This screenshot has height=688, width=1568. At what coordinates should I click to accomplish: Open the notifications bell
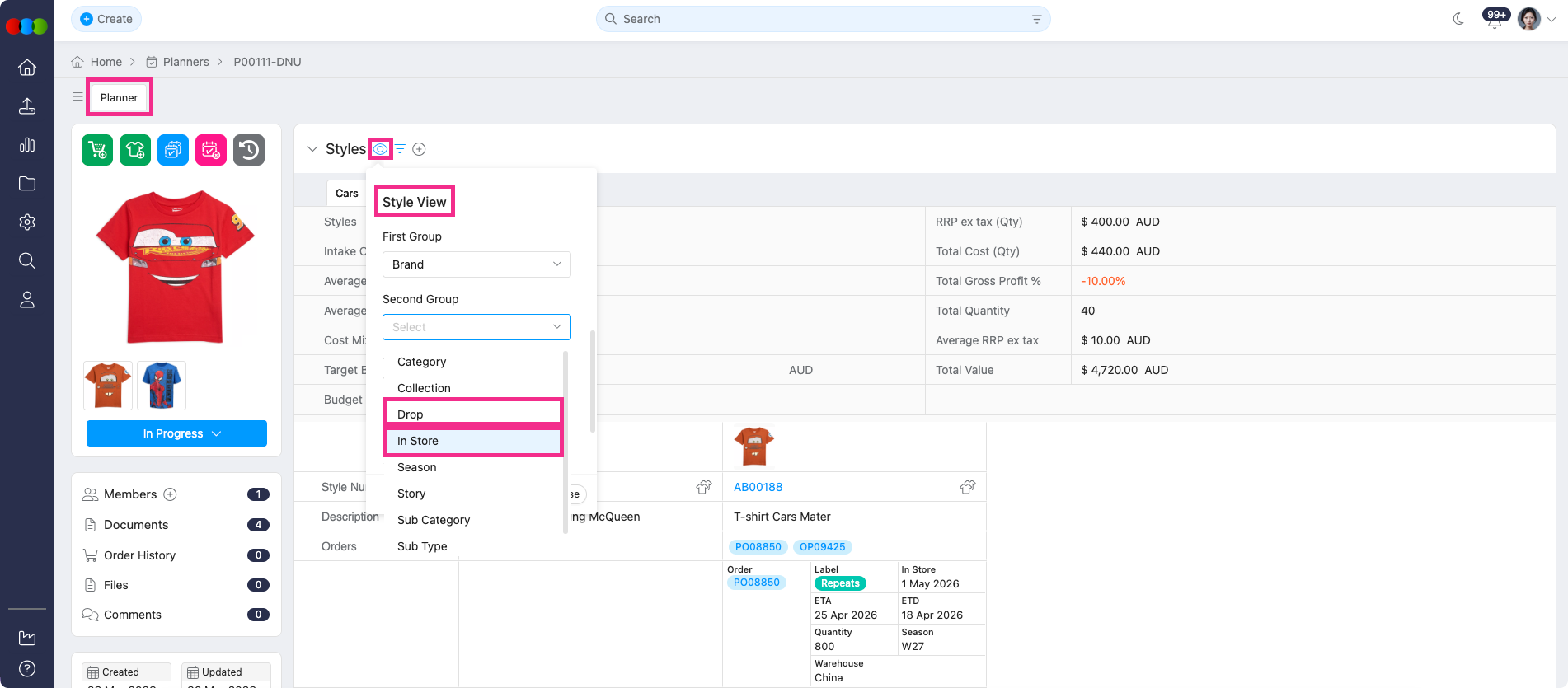tap(1494, 20)
